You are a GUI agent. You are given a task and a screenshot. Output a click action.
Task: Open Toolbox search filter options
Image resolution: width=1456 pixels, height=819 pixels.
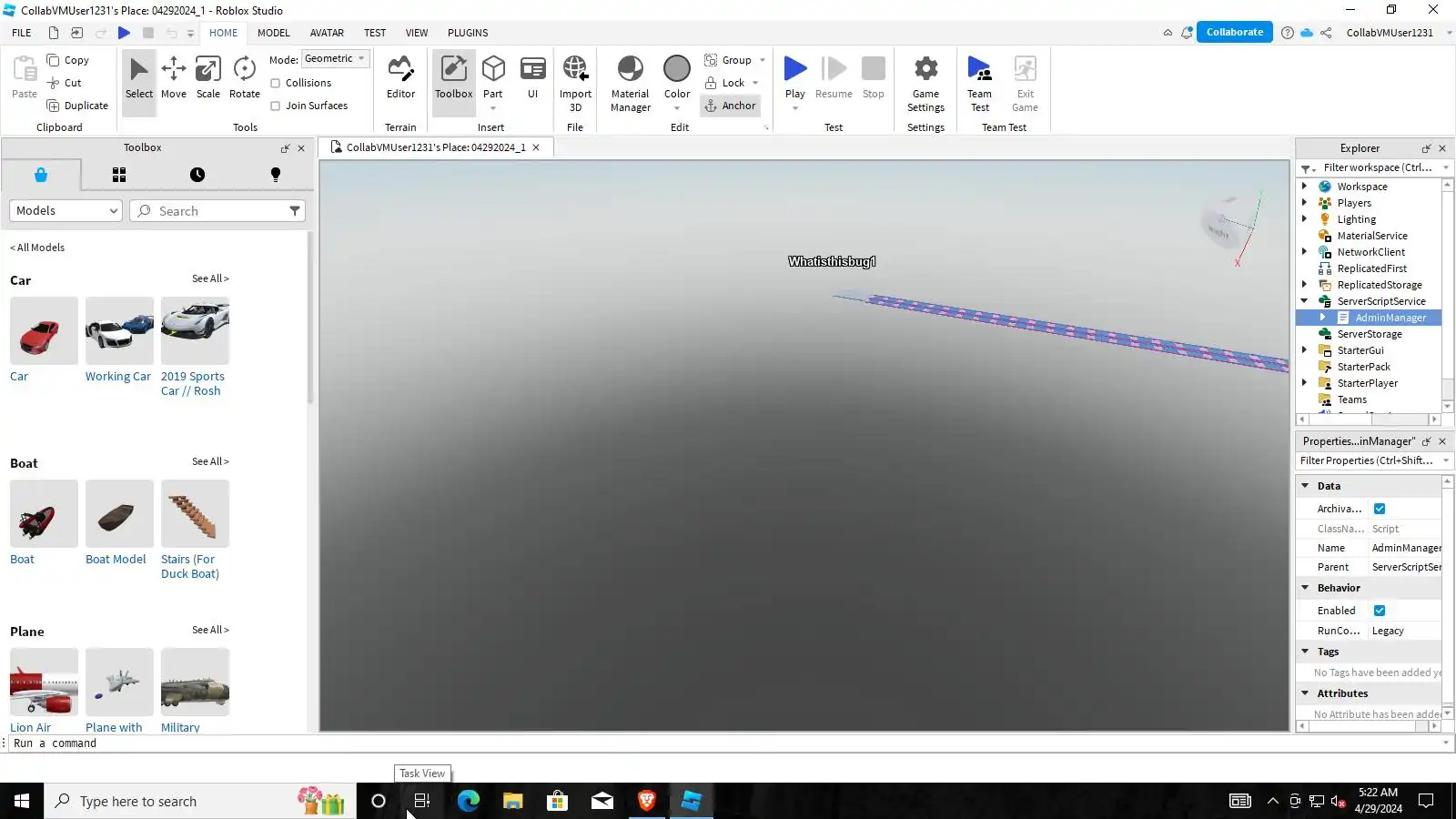(x=295, y=211)
